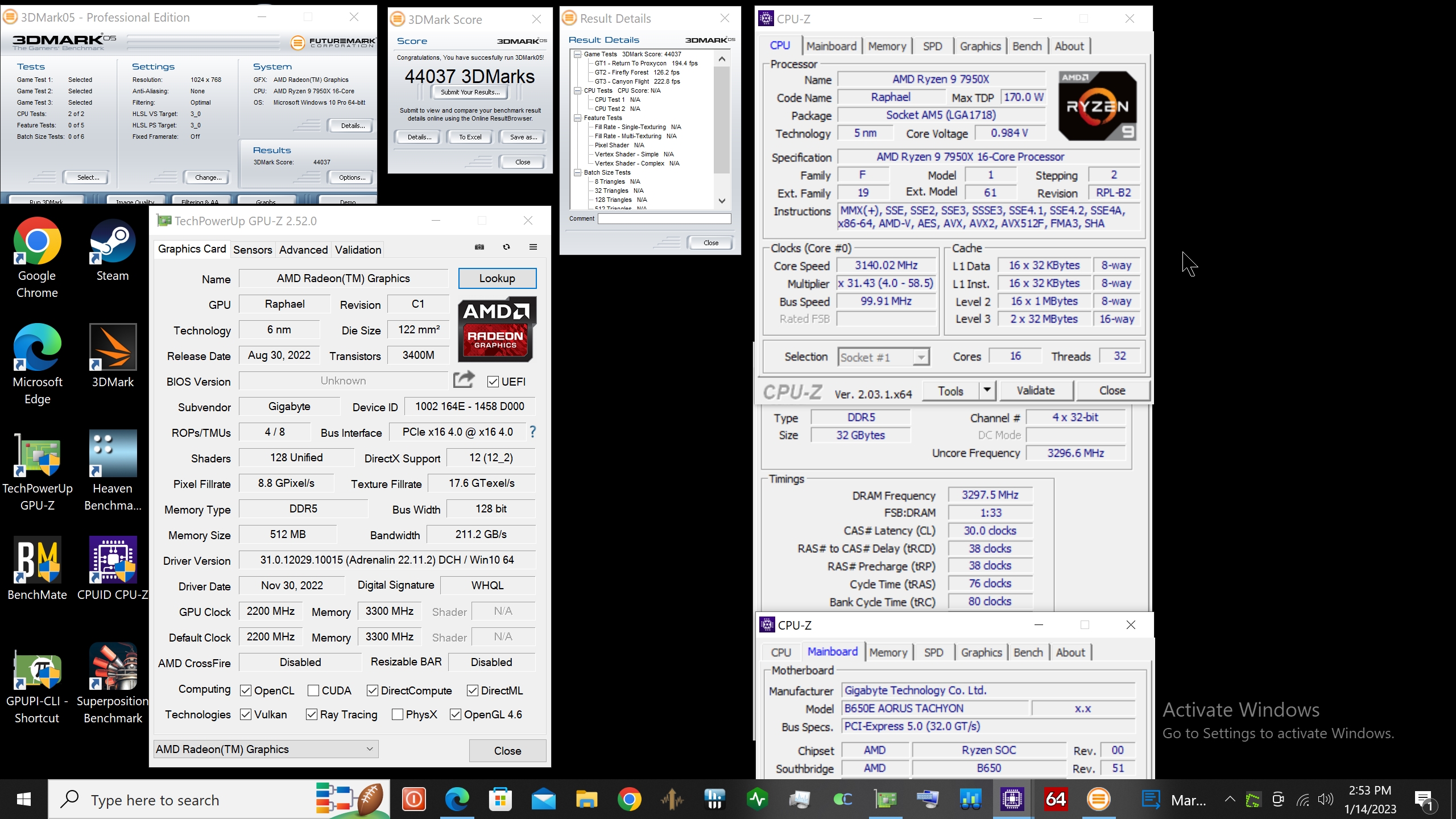This screenshot has width=1456, height=819.
Task: Open the Microsoft Edge desktop shortcut
Action: pyautogui.click(x=37, y=365)
